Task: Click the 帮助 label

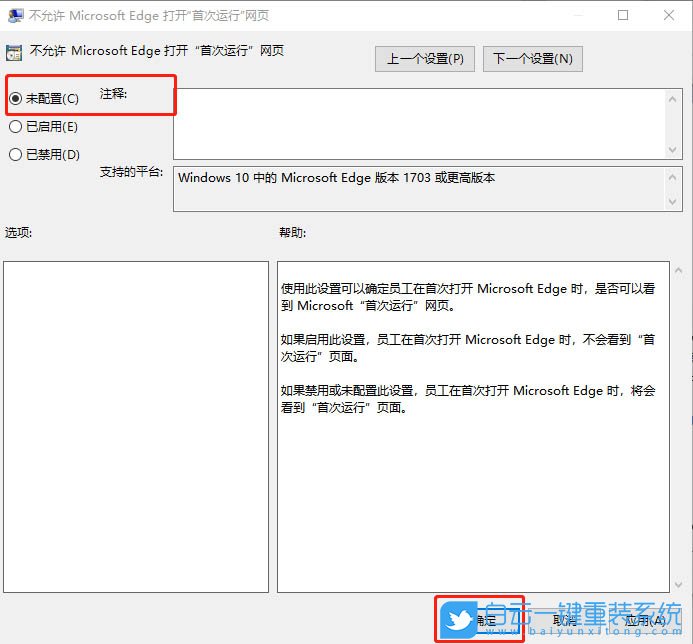Action: [x=292, y=232]
